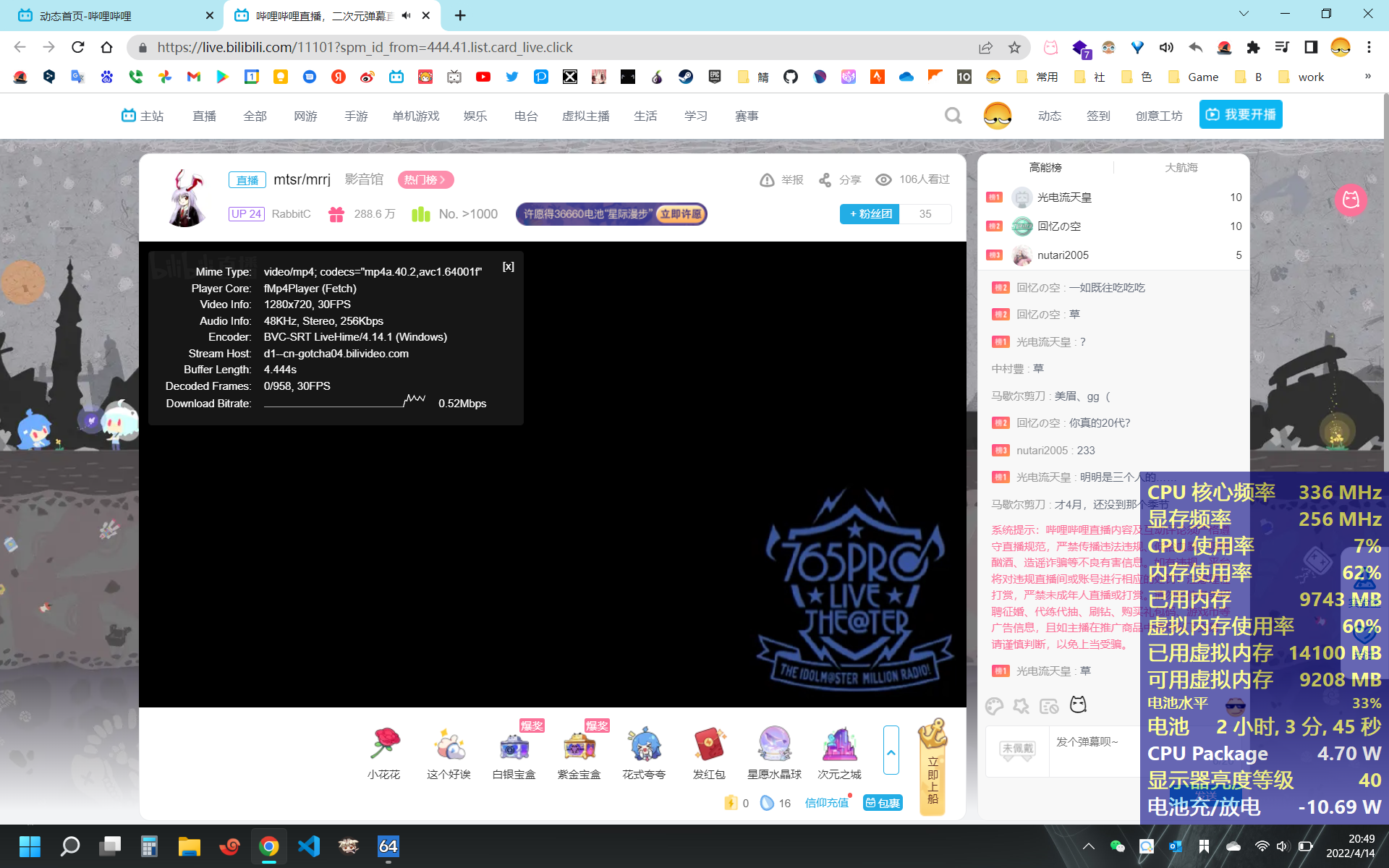Click the 立即许愿 wish button
Image resolution: width=1389 pixels, height=868 pixels.
coord(680,214)
